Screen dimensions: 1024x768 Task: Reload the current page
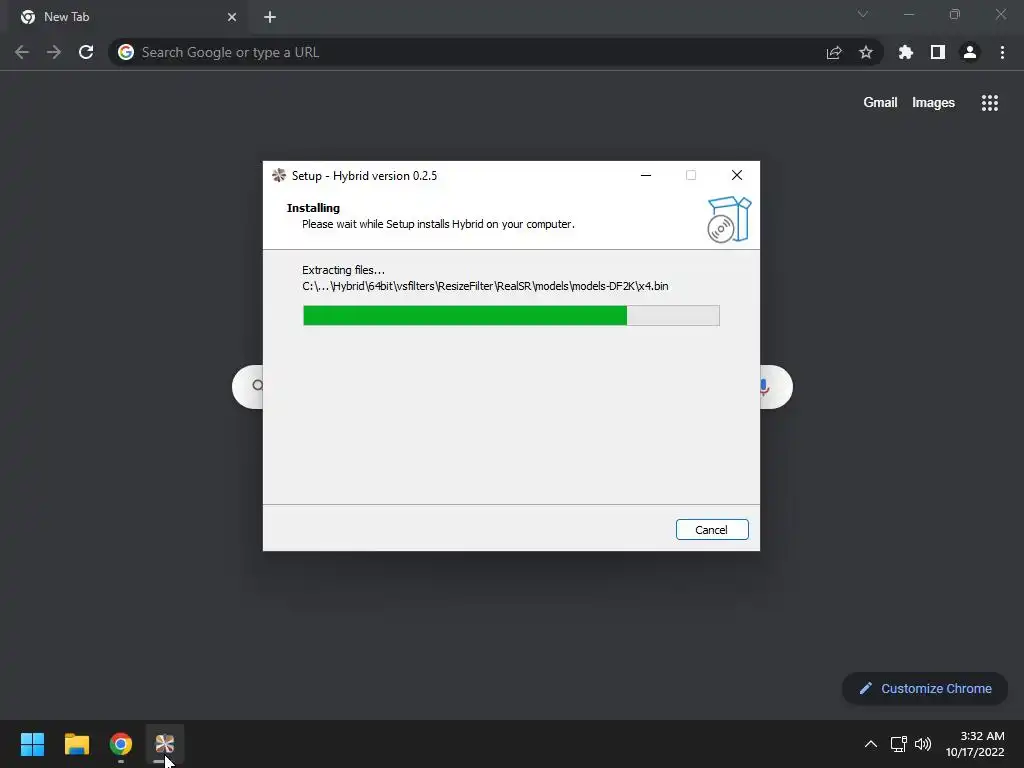[x=86, y=52]
